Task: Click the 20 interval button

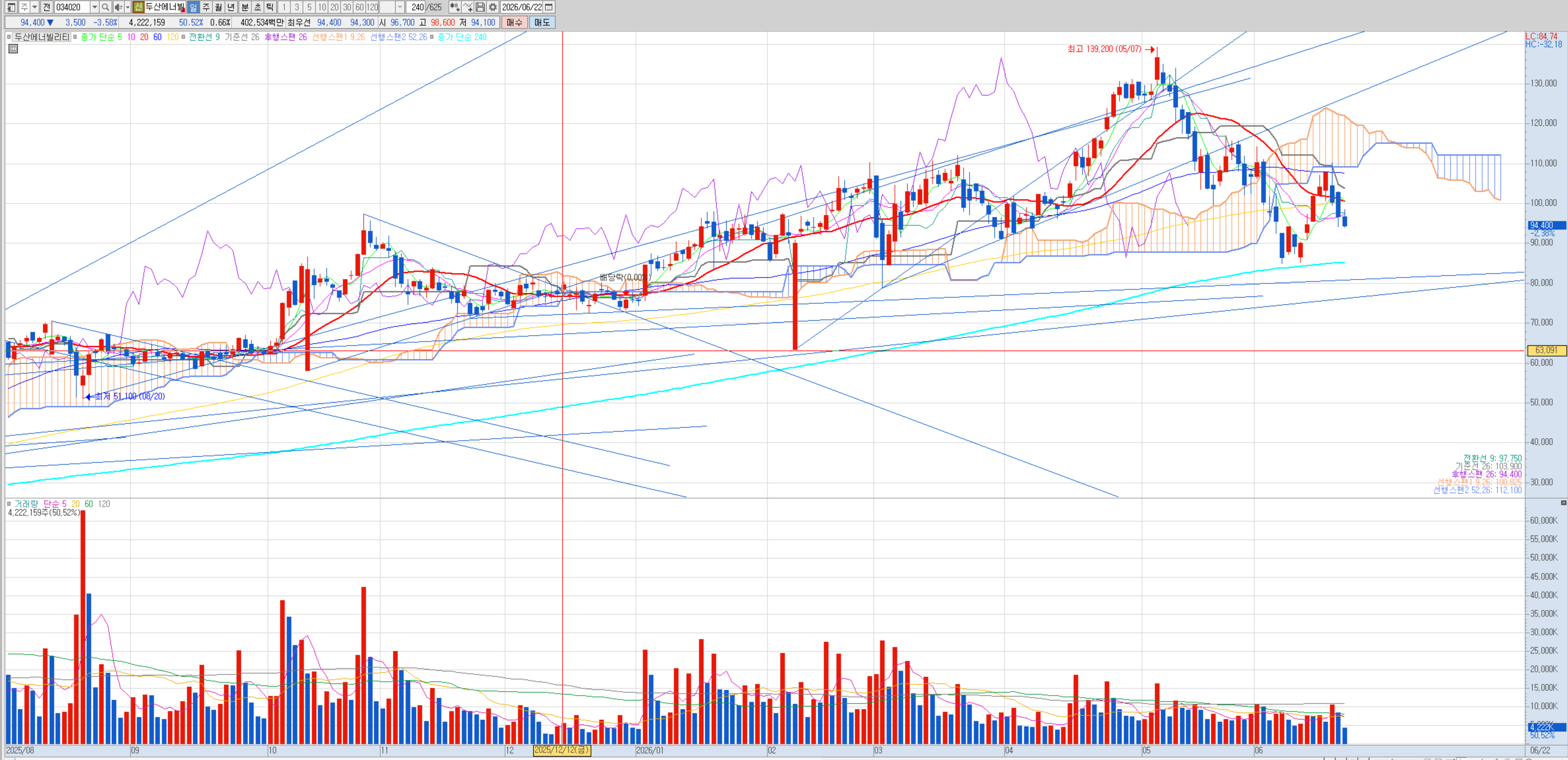Action: point(334,7)
